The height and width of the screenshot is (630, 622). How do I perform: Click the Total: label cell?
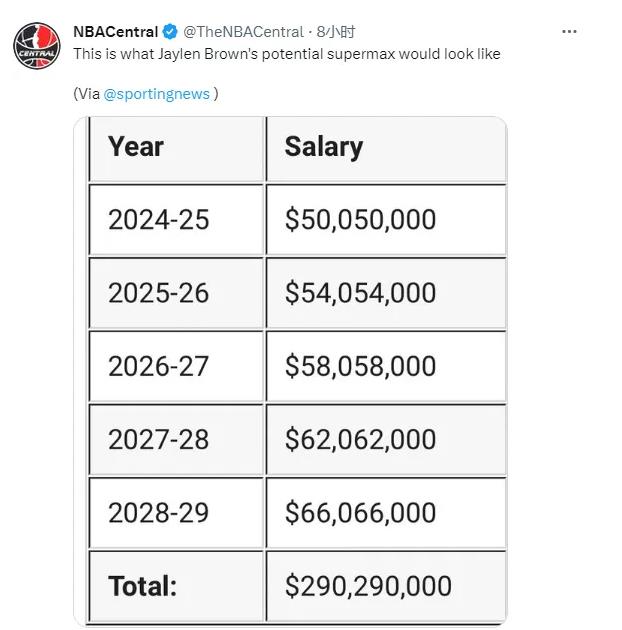pos(176,586)
